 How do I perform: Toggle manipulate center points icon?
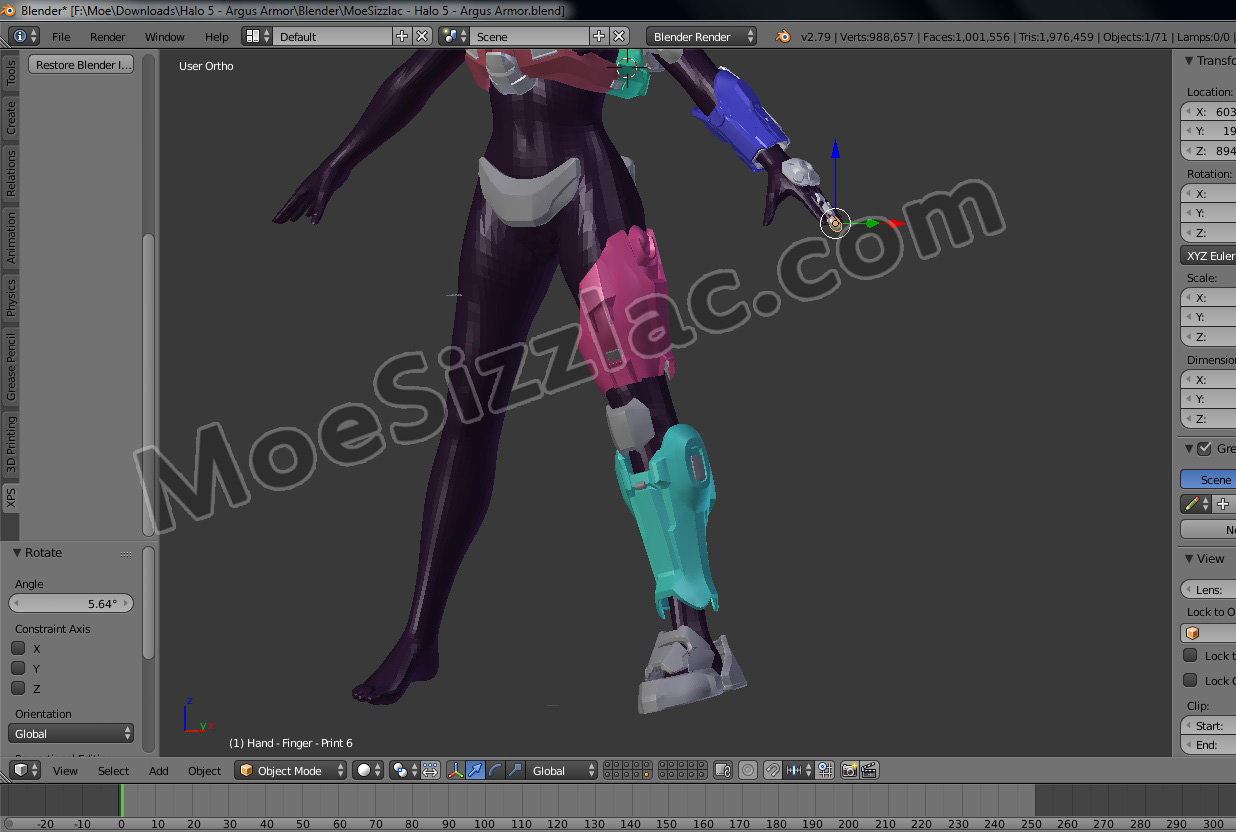coord(430,770)
